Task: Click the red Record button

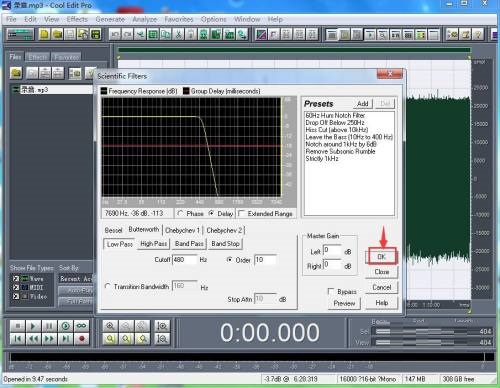Action: click(81, 339)
